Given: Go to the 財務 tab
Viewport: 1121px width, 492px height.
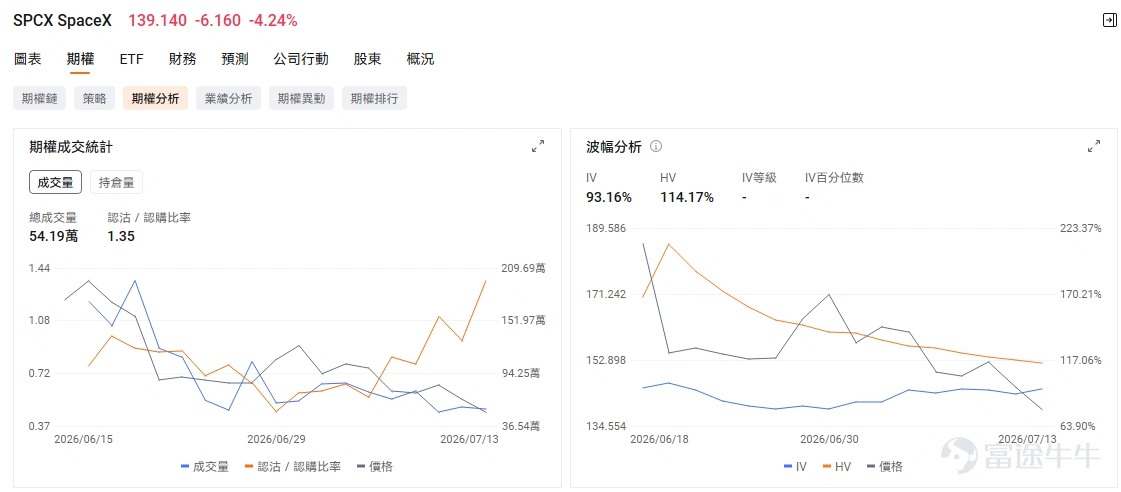Looking at the screenshot, I should (182, 59).
